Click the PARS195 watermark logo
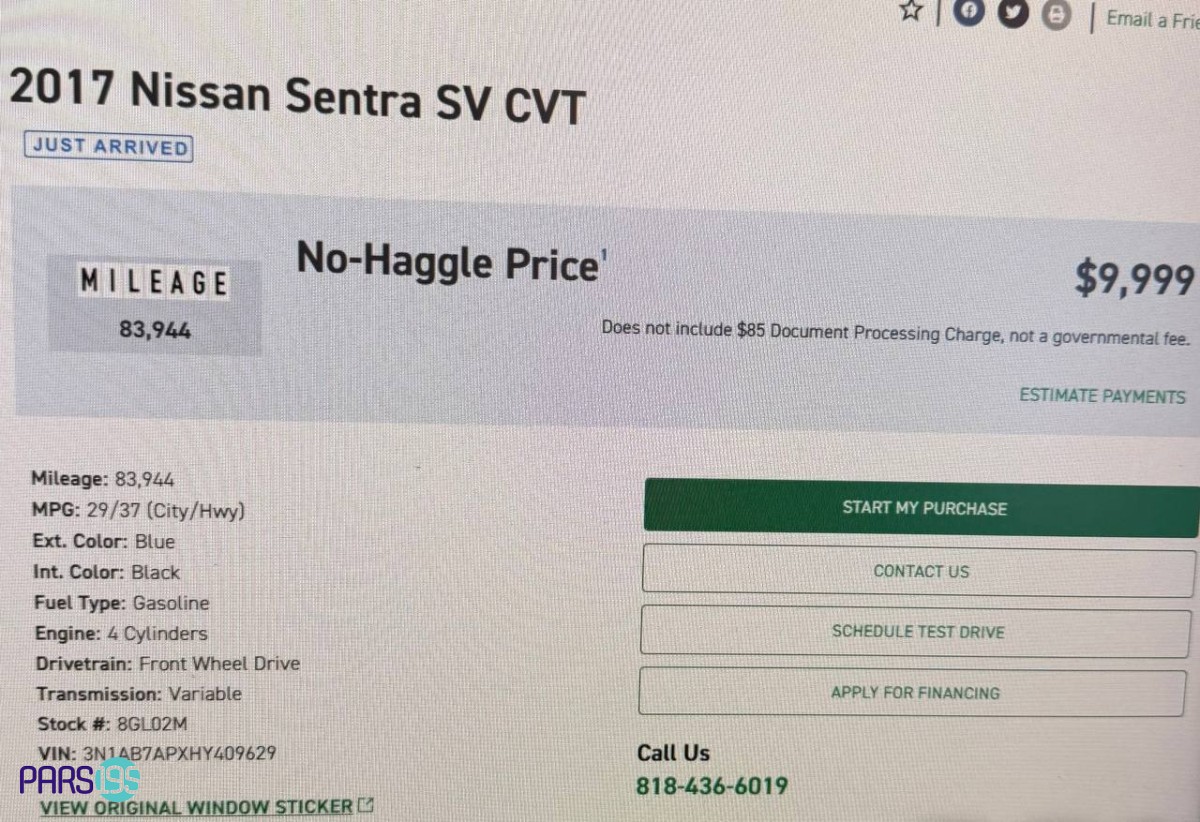Viewport: 1200px width, 822px height. point(80,777)
